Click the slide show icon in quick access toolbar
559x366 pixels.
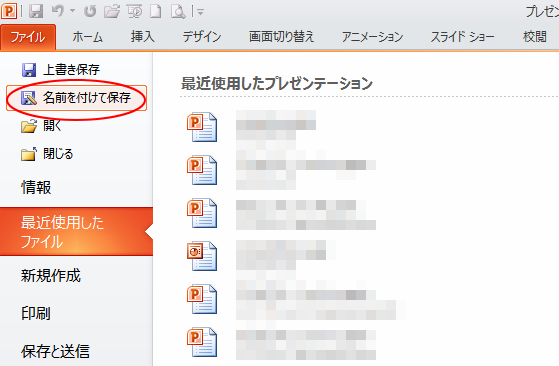(135, 11)
